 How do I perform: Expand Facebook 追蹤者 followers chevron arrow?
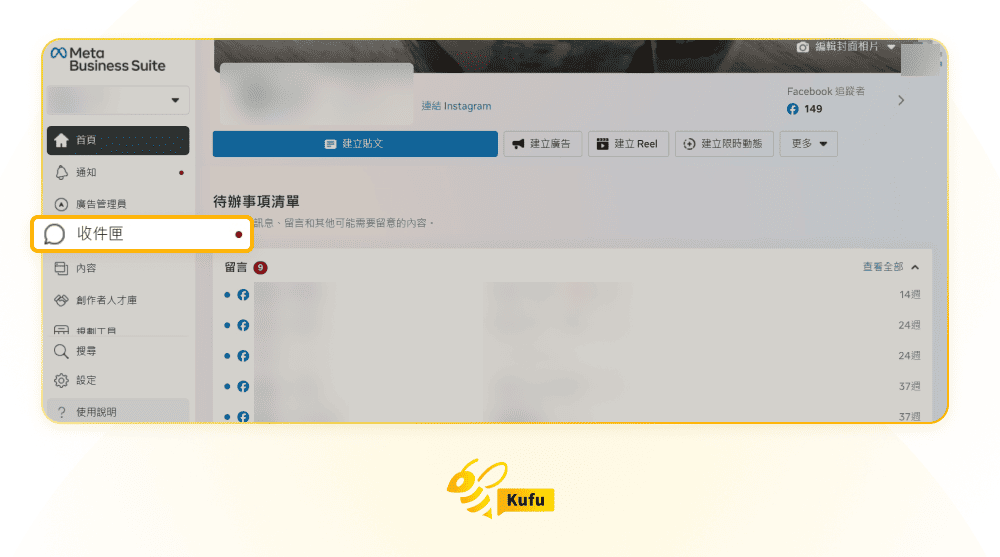point(901,100)
